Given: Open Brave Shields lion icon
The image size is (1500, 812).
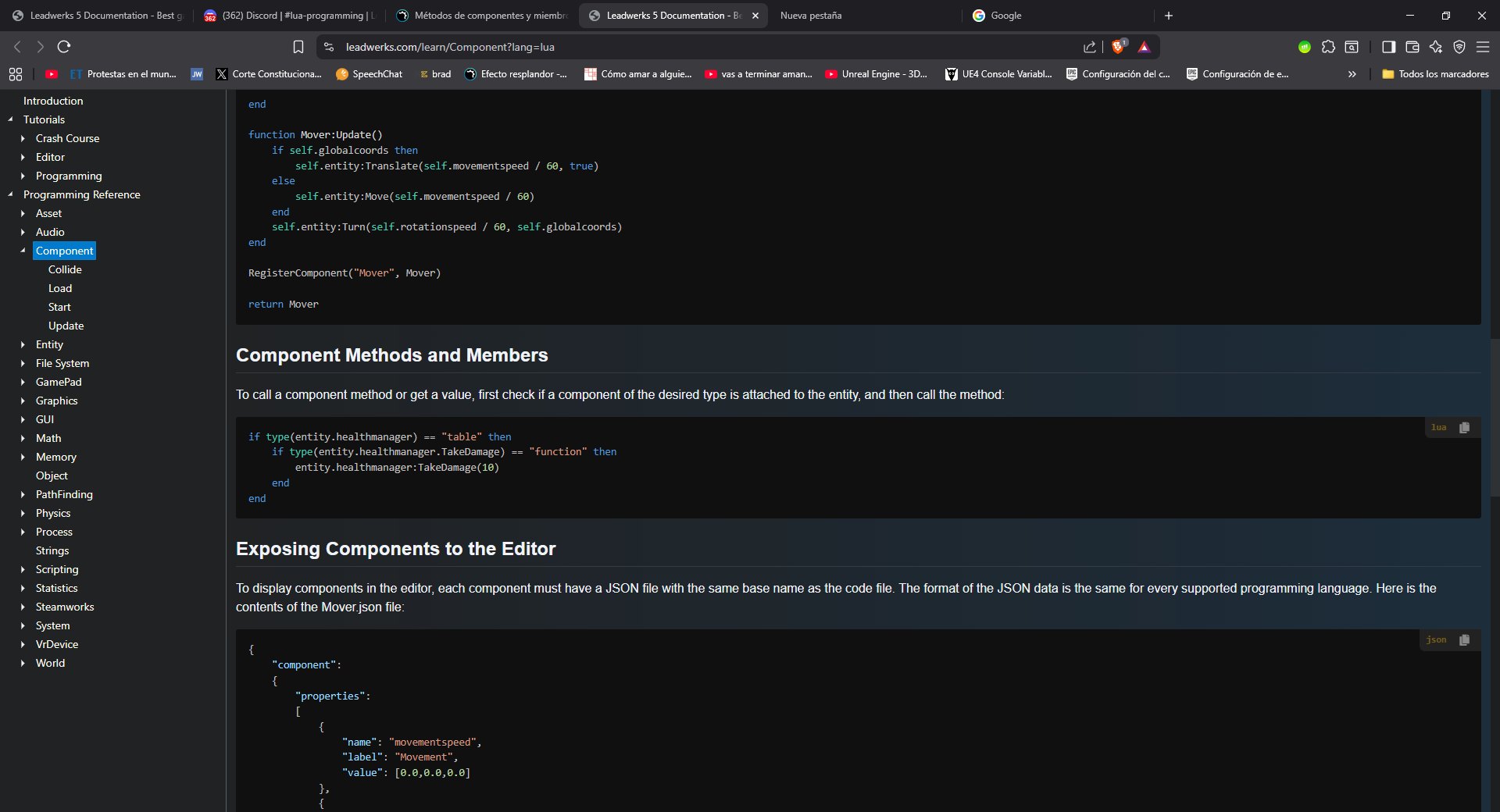Looking at the screenshot, I should [x=1118, y=47].
